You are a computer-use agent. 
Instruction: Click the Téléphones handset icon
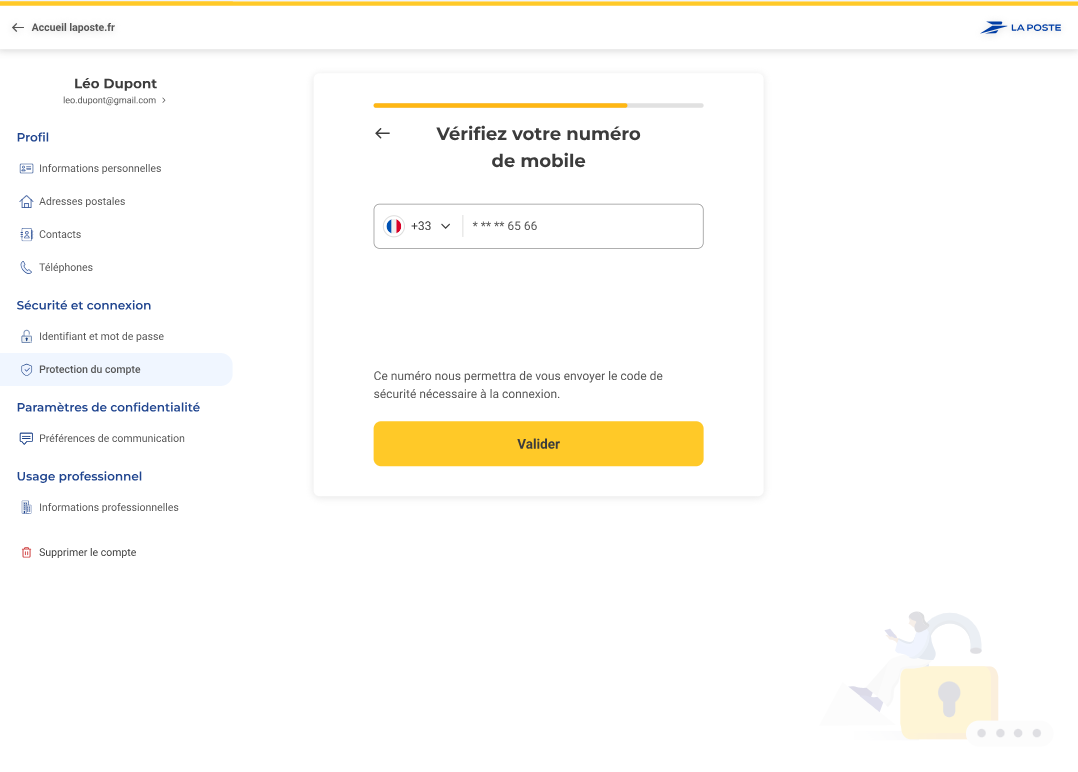27,268
